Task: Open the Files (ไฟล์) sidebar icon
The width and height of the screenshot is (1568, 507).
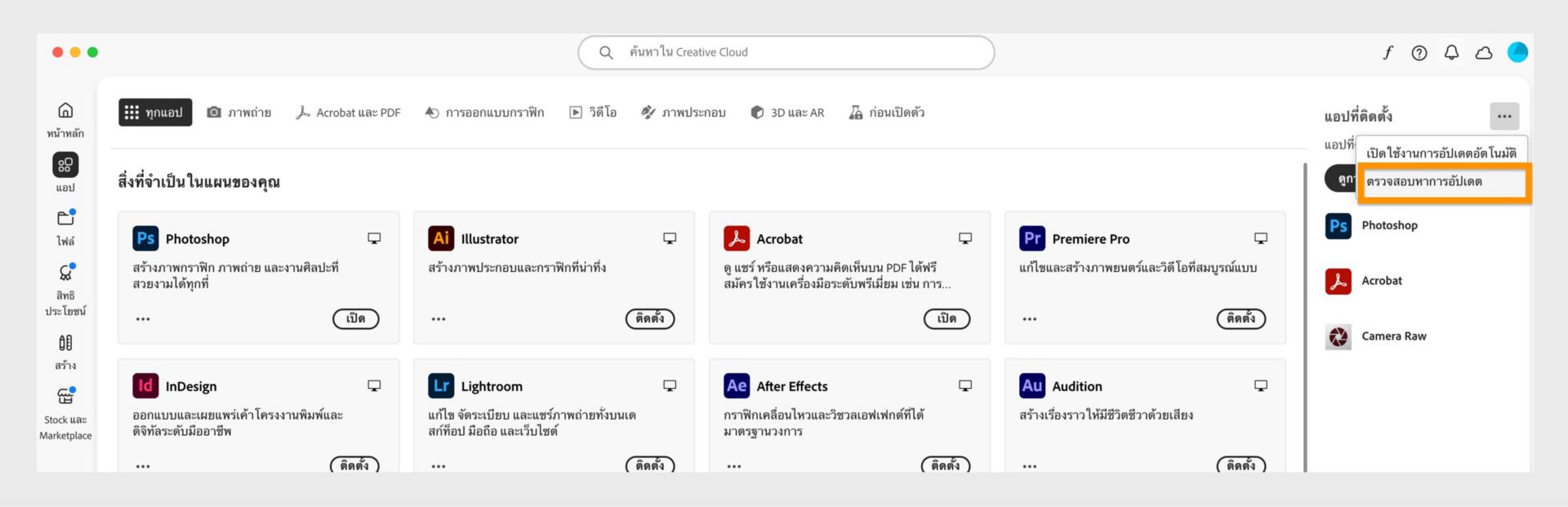Action: click(x=65, y=218)
